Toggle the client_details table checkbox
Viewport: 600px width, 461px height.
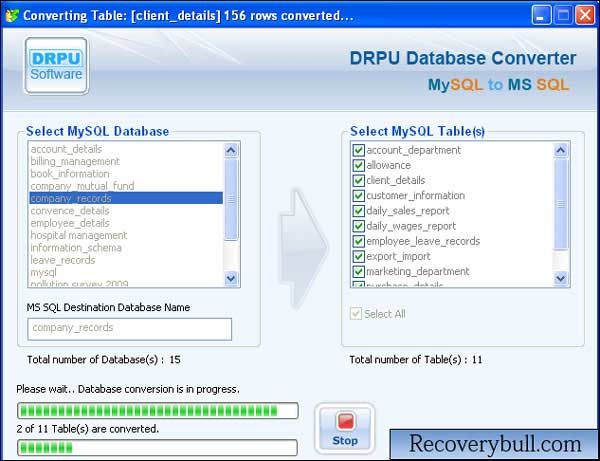[x=359, y=180]
